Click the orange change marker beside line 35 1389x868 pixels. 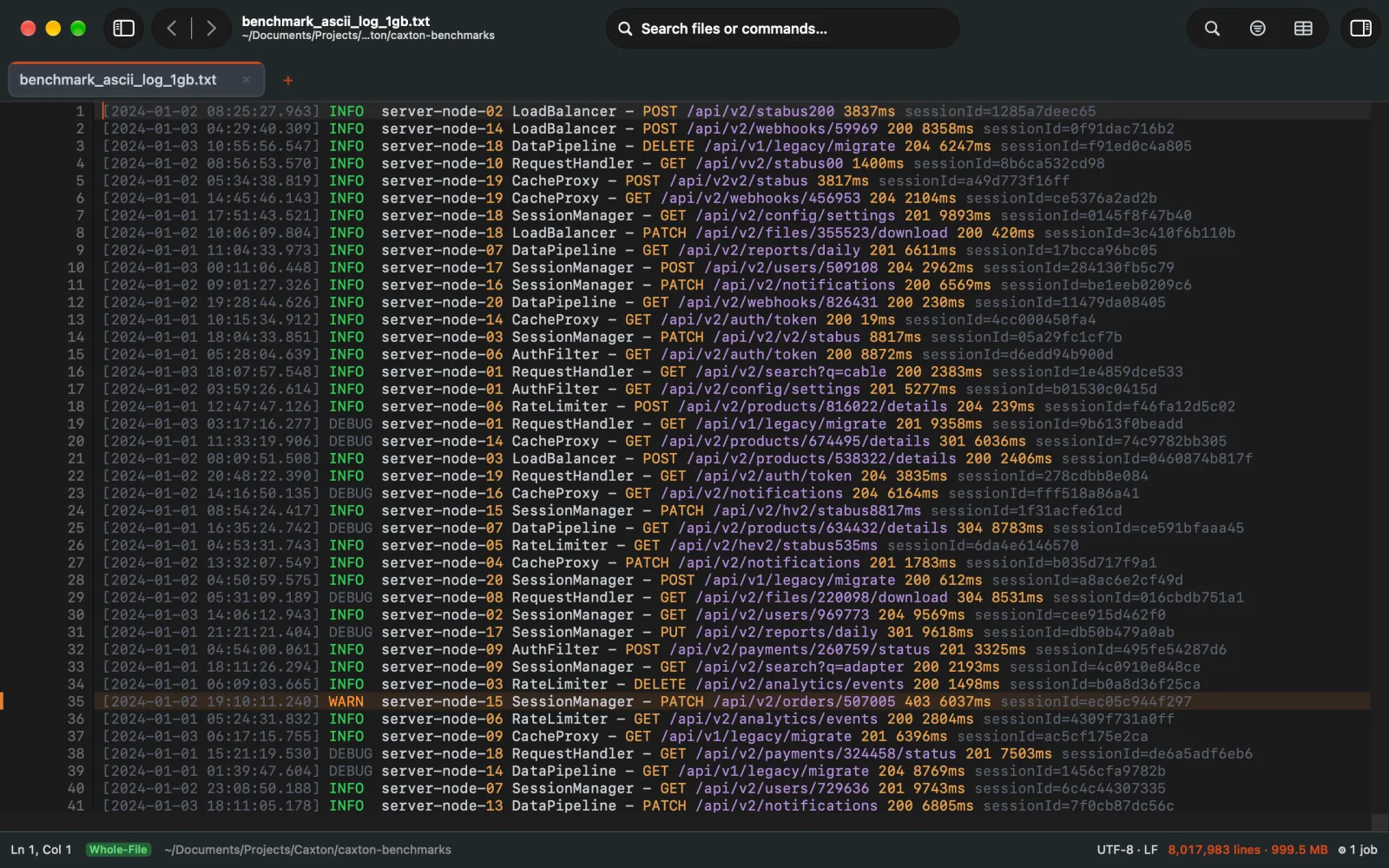pos(3,701)
